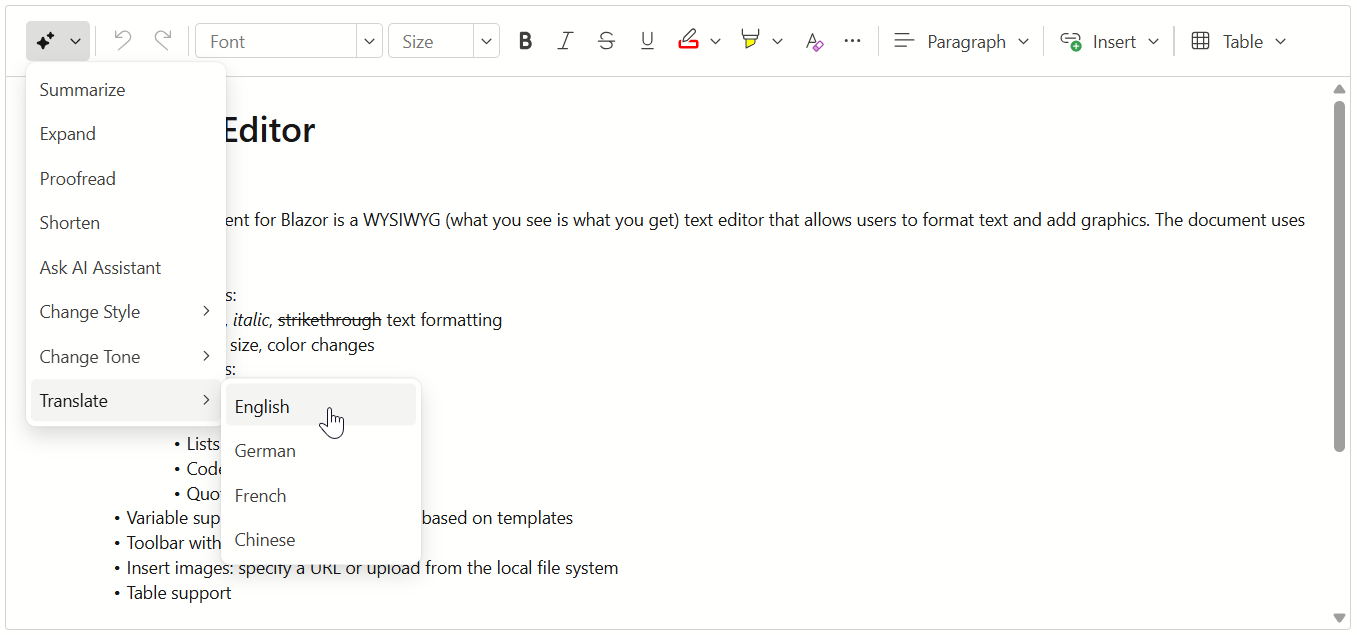The image size is (1357, 635).
Task: Toggle Bold formatting
Action: [x=525, y=41]
